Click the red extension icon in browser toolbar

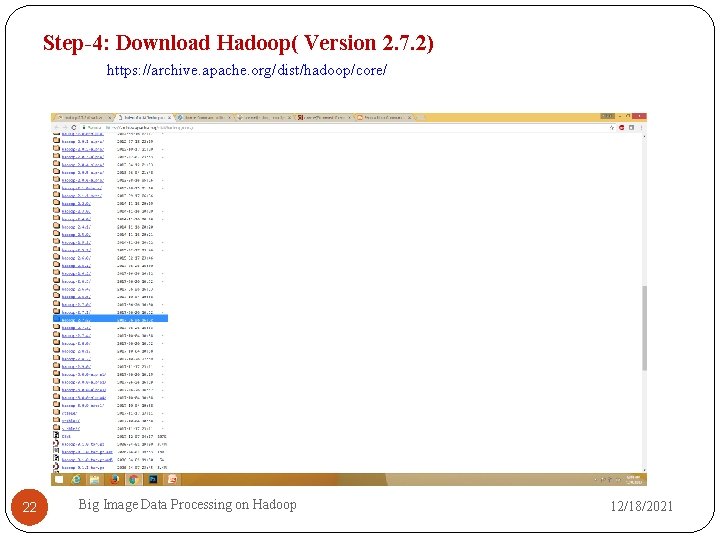coord(622,128)
